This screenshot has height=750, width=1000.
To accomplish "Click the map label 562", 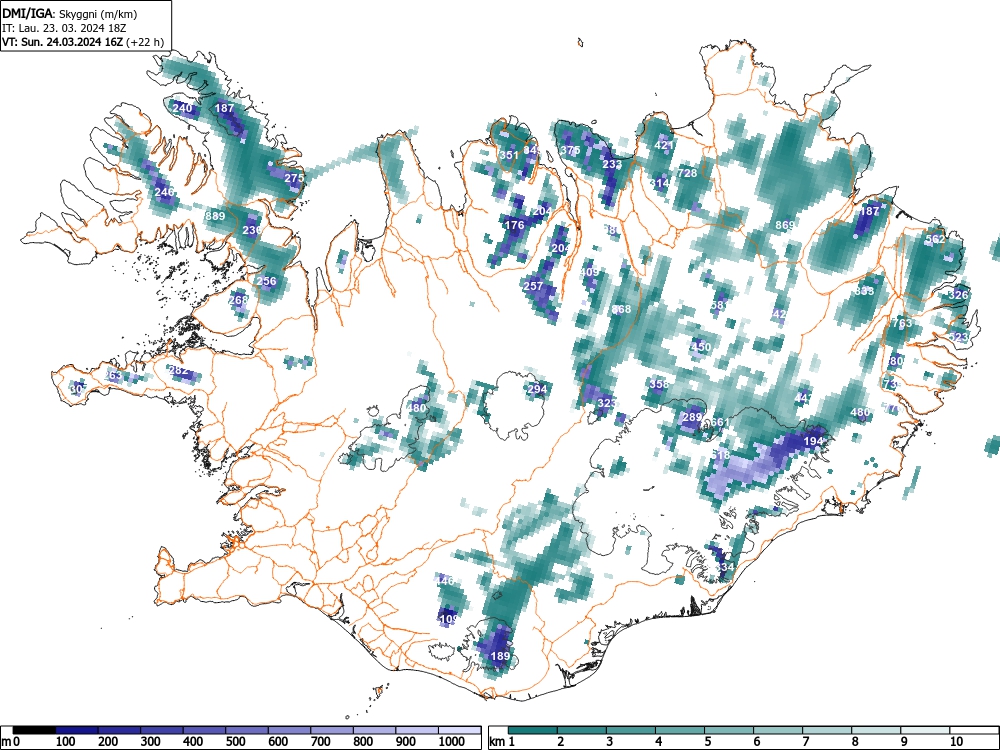I will [935, 239].
